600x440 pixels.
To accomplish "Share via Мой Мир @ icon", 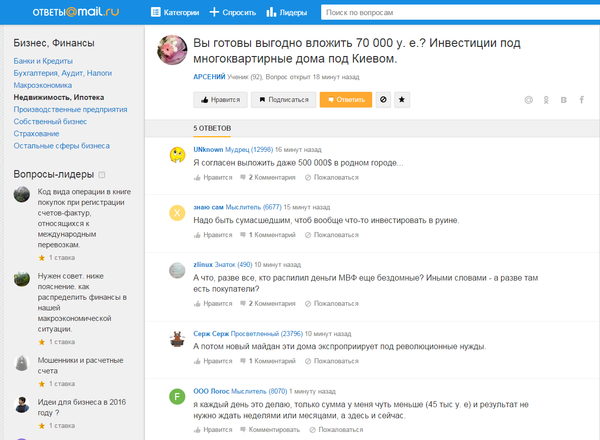I will pos(528,100).
